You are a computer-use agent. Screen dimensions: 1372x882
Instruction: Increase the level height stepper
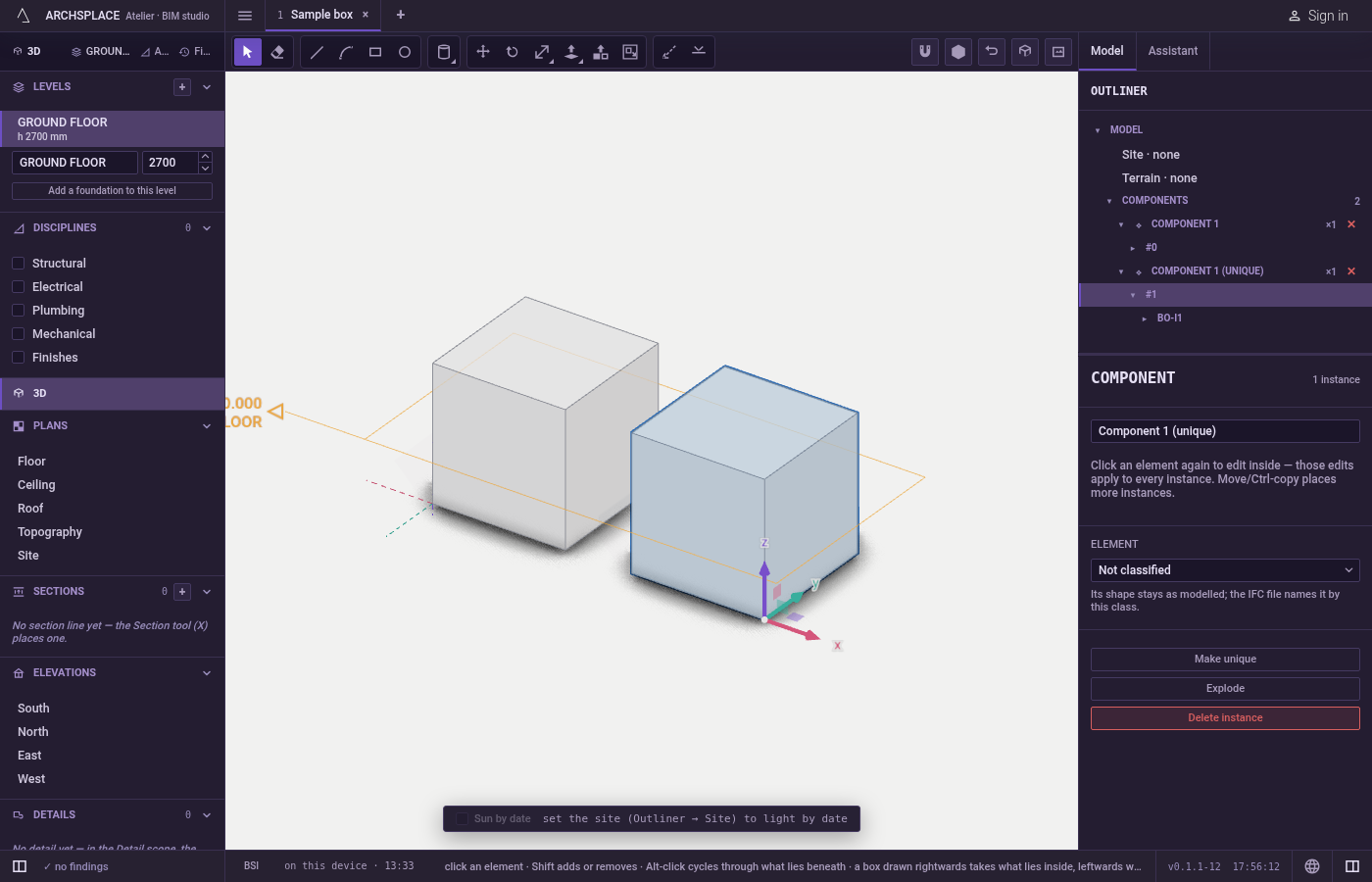[x=206, y=157]
